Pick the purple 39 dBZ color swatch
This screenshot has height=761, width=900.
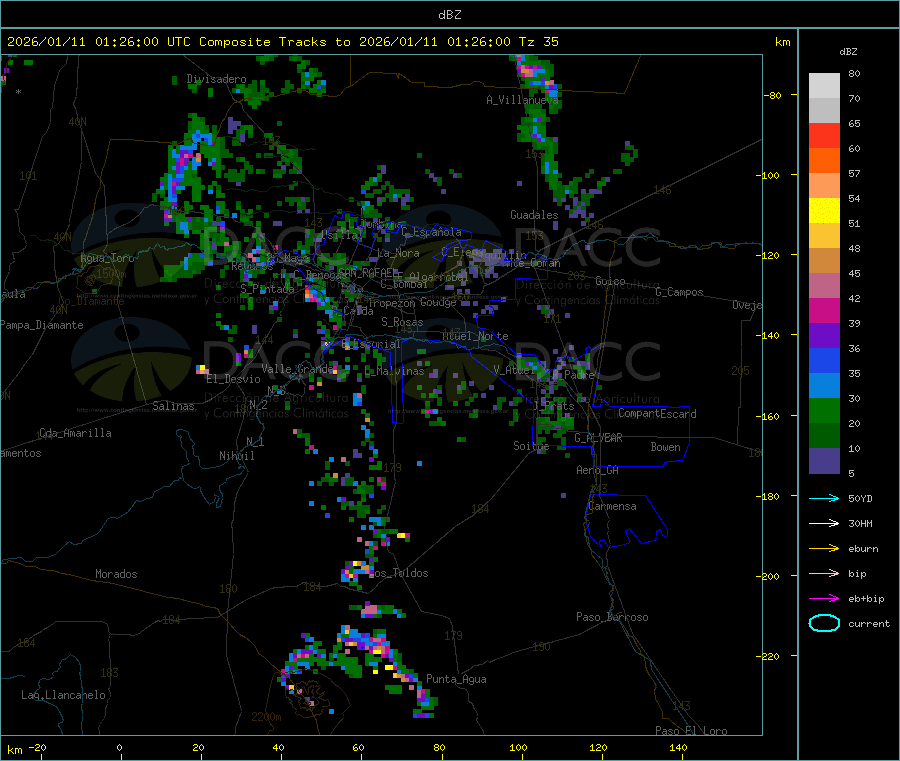(824, 336)
